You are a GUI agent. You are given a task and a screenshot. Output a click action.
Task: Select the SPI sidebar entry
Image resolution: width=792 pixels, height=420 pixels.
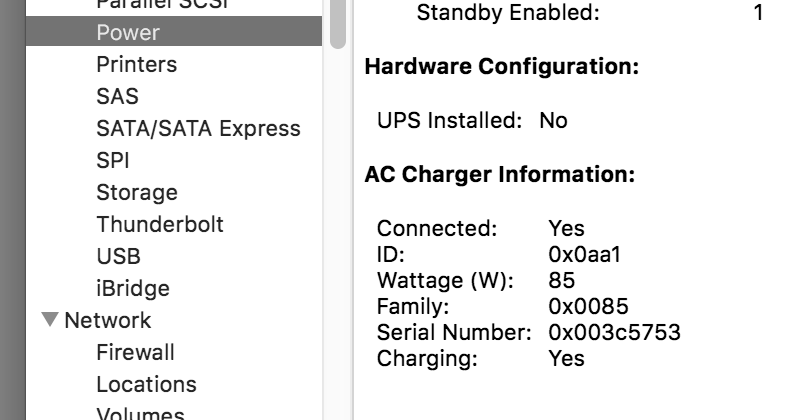(113, 160)
